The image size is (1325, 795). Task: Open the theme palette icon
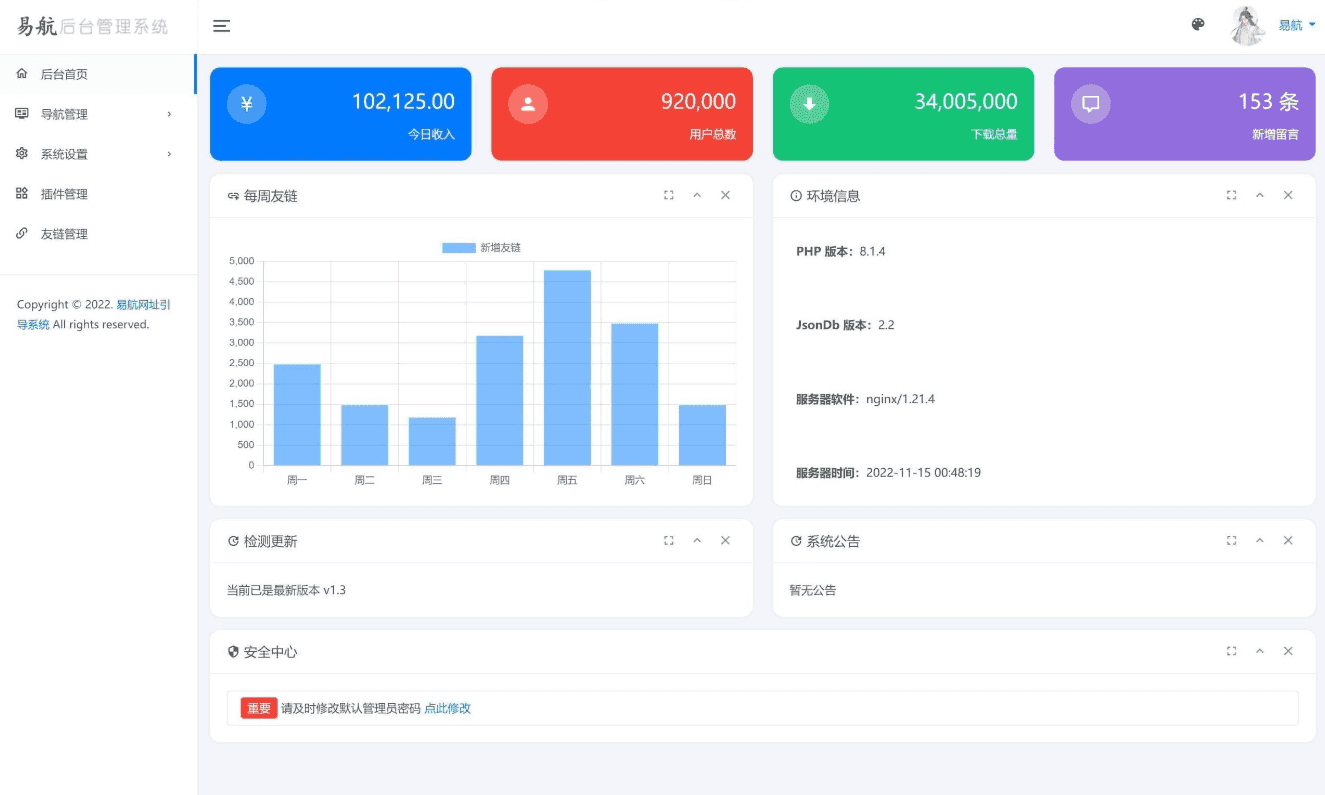pos(1198,25)
